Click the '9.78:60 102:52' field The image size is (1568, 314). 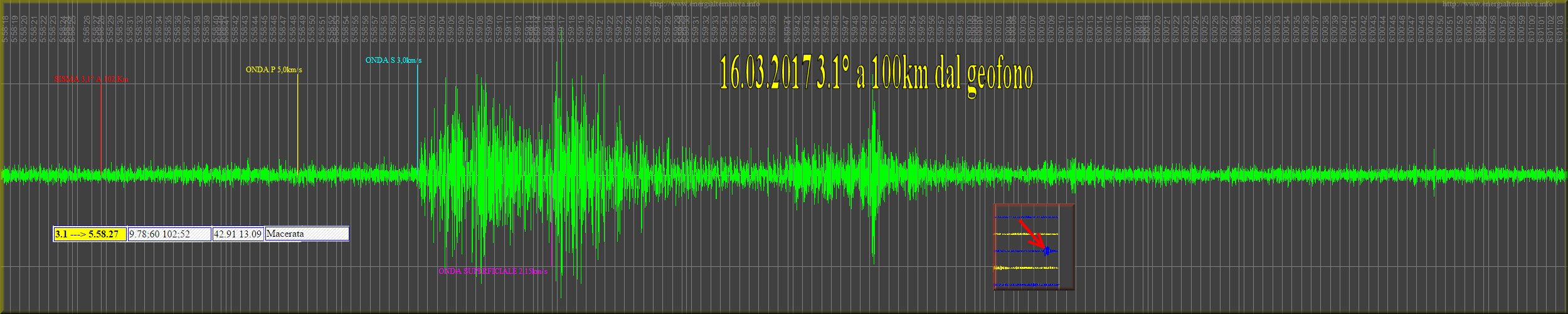(169, 234)
